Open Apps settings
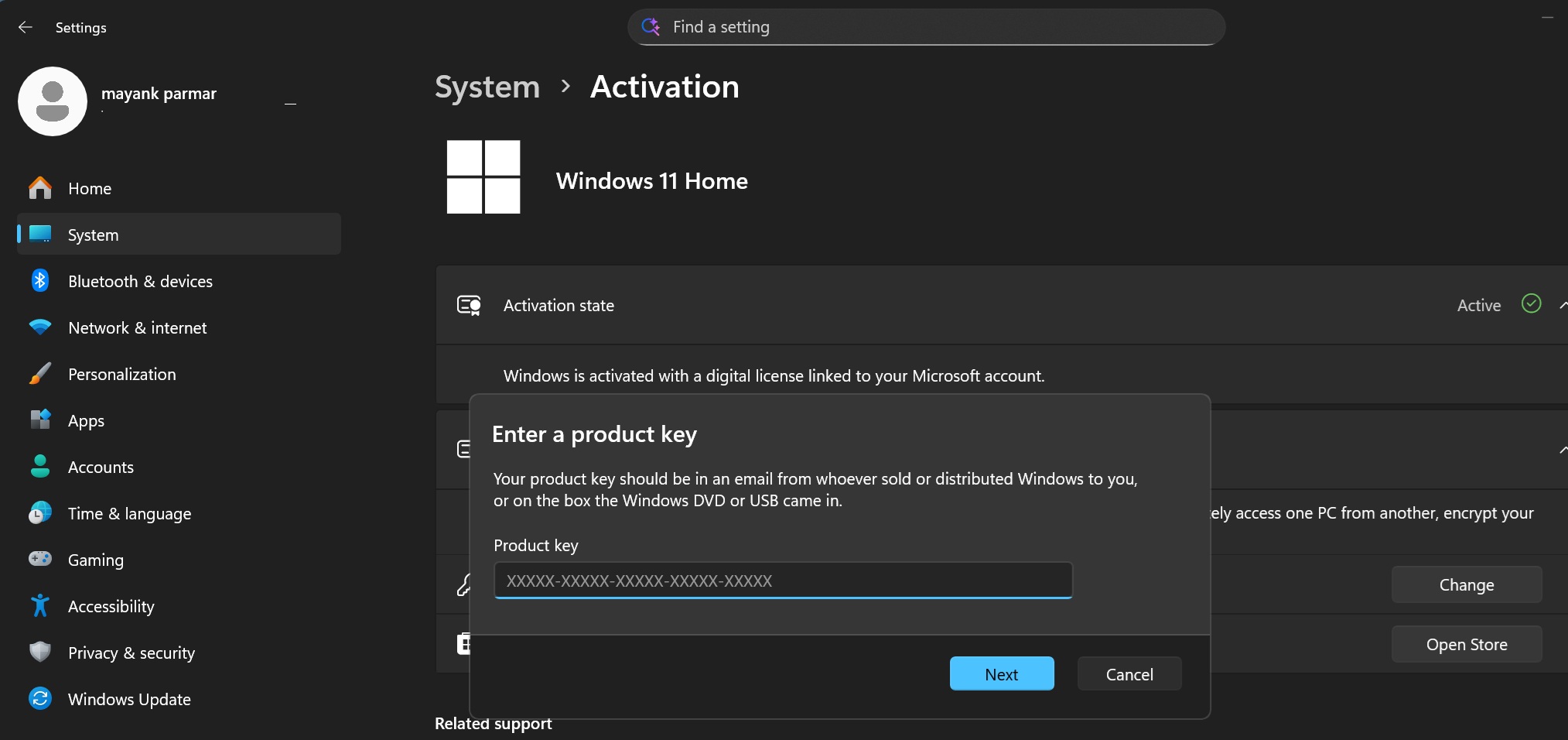Screen dimensions: 1568x740 (x=179, y=420)
